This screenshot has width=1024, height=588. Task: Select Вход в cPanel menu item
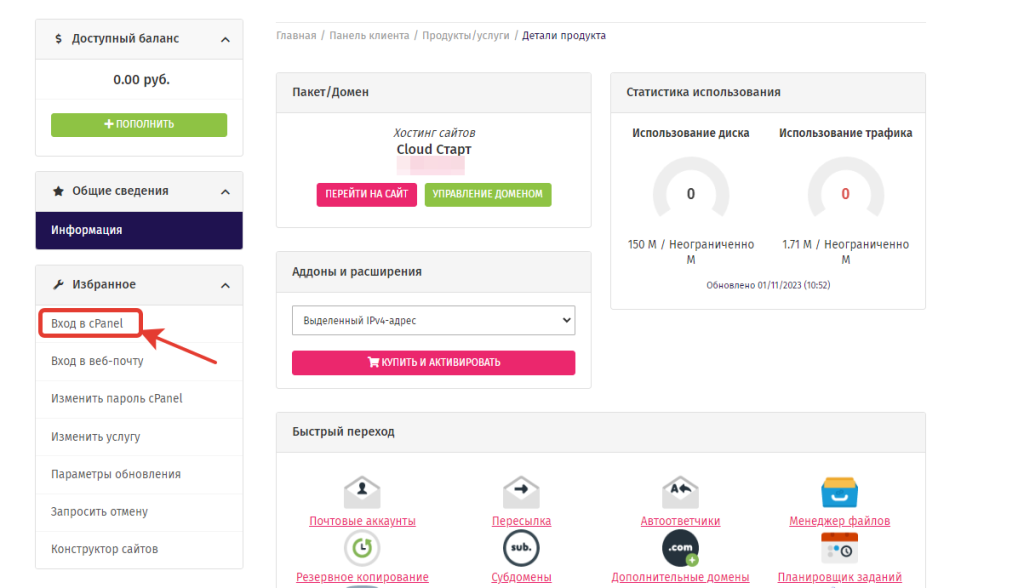click(x=87, y=323)
